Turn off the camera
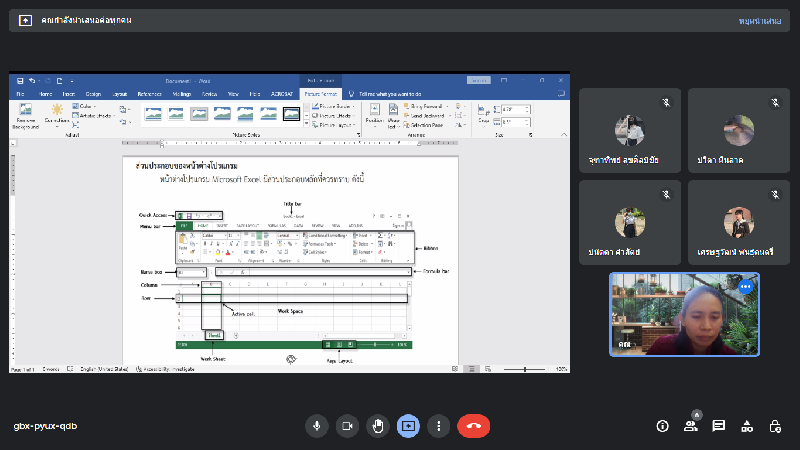The image size is (800, 450). [x=347, y=425]
